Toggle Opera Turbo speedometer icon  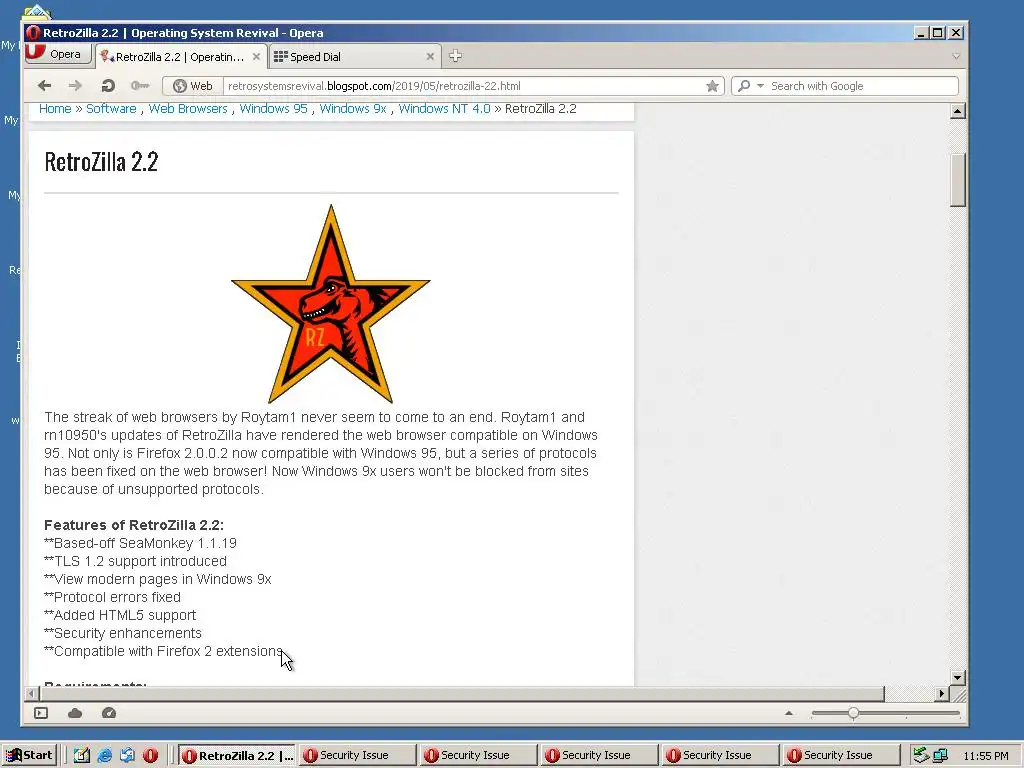(109, 712)
